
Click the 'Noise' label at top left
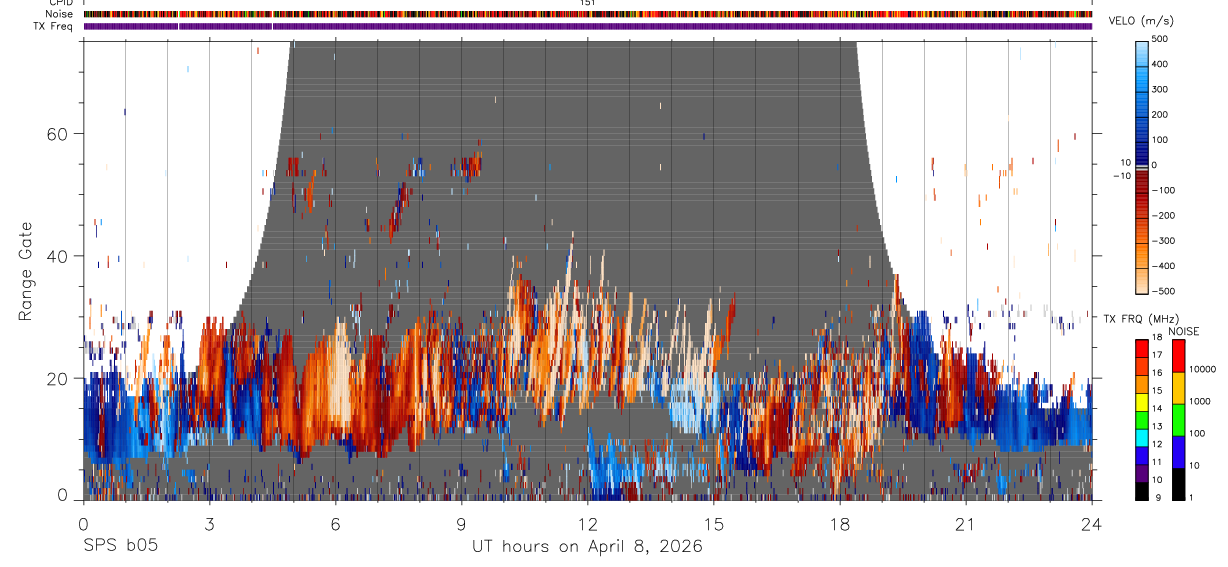[57, 14]
